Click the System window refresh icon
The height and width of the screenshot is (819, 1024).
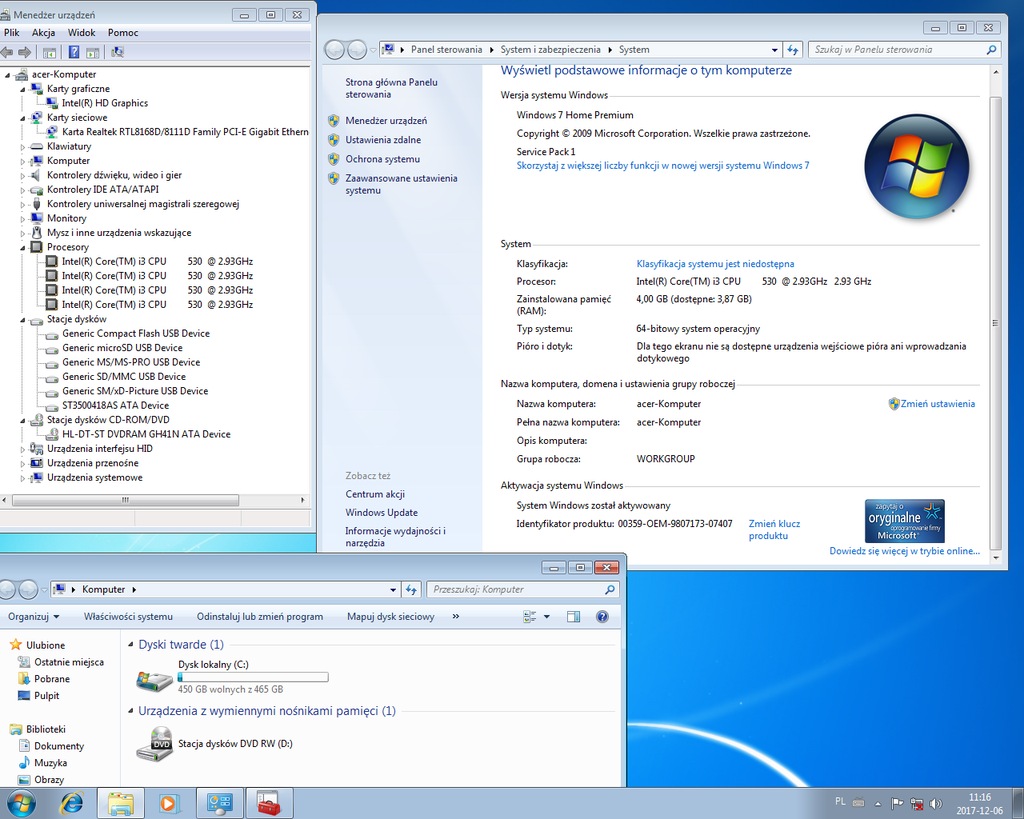click(793, 50)
